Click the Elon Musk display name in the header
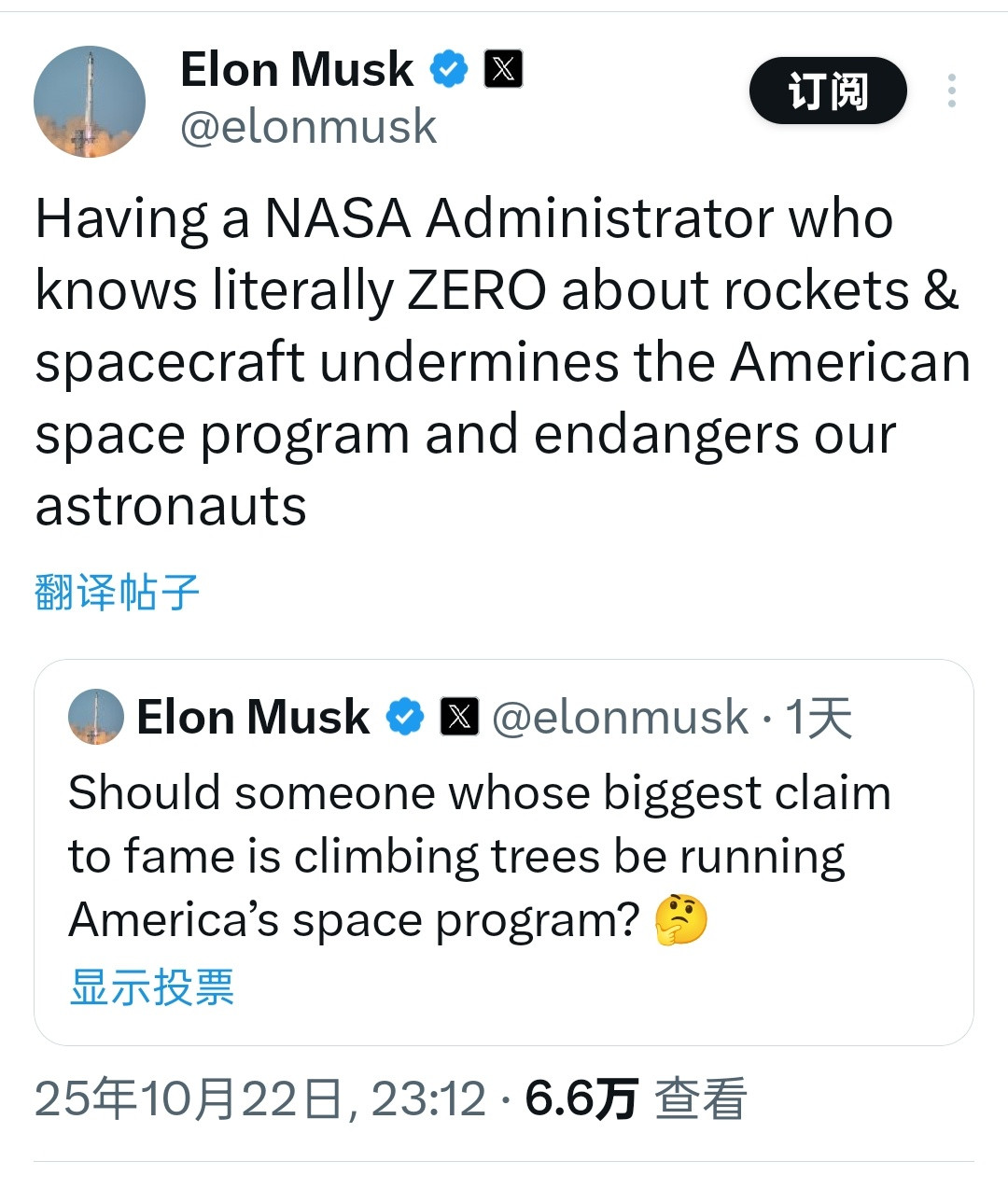This screenshot has height=1189, width=1008. coord(297,70)
